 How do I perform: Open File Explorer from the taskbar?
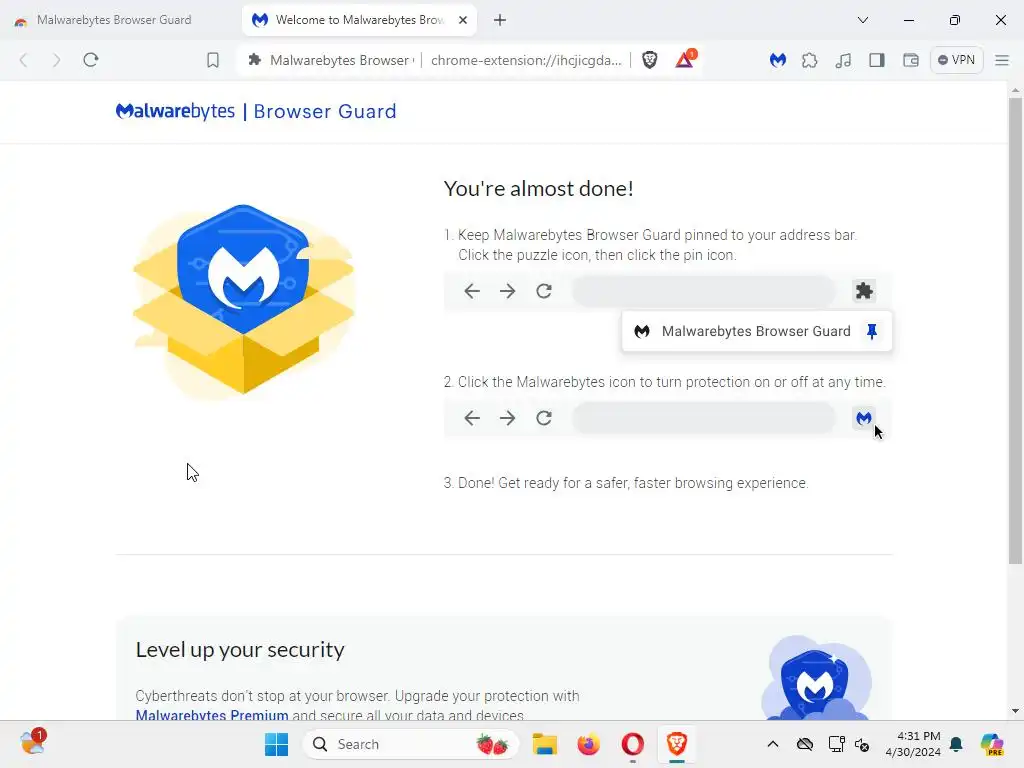click(544, 744)
